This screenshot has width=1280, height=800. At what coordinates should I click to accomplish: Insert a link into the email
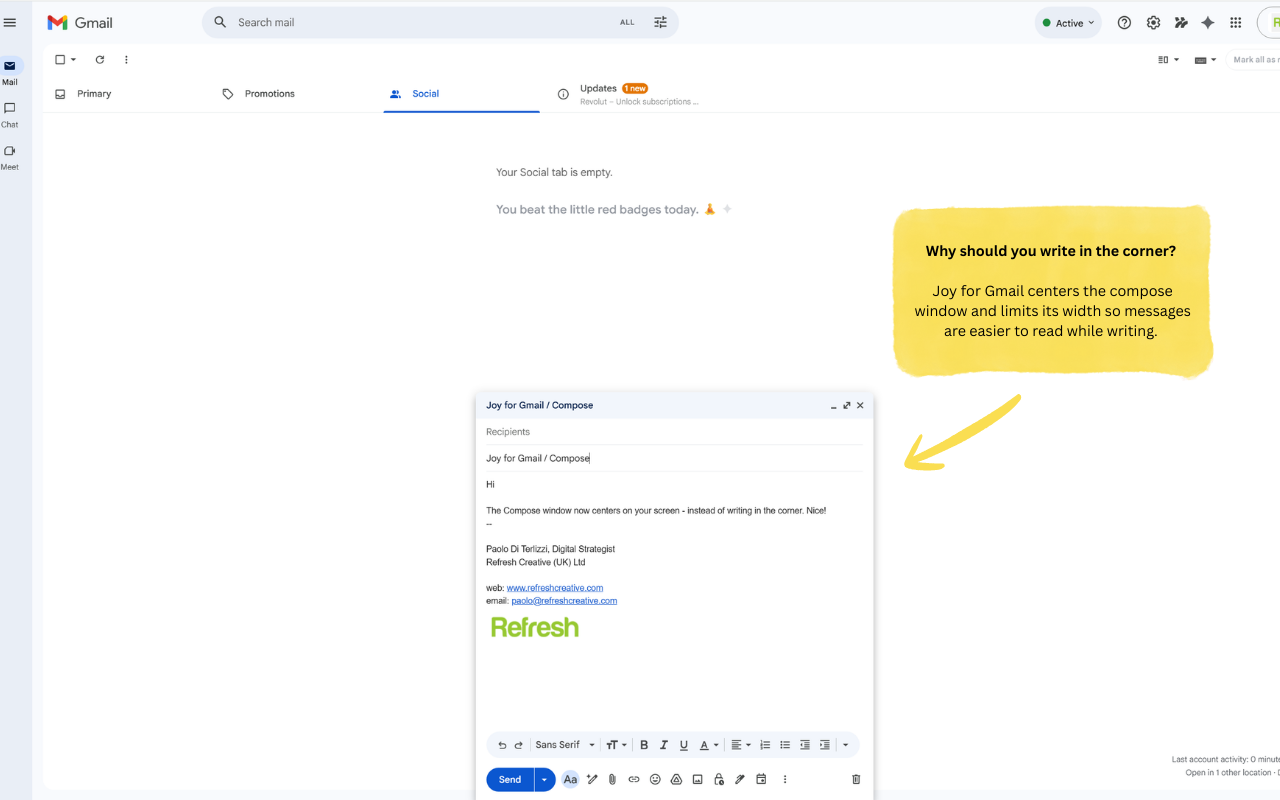(633, 779)
